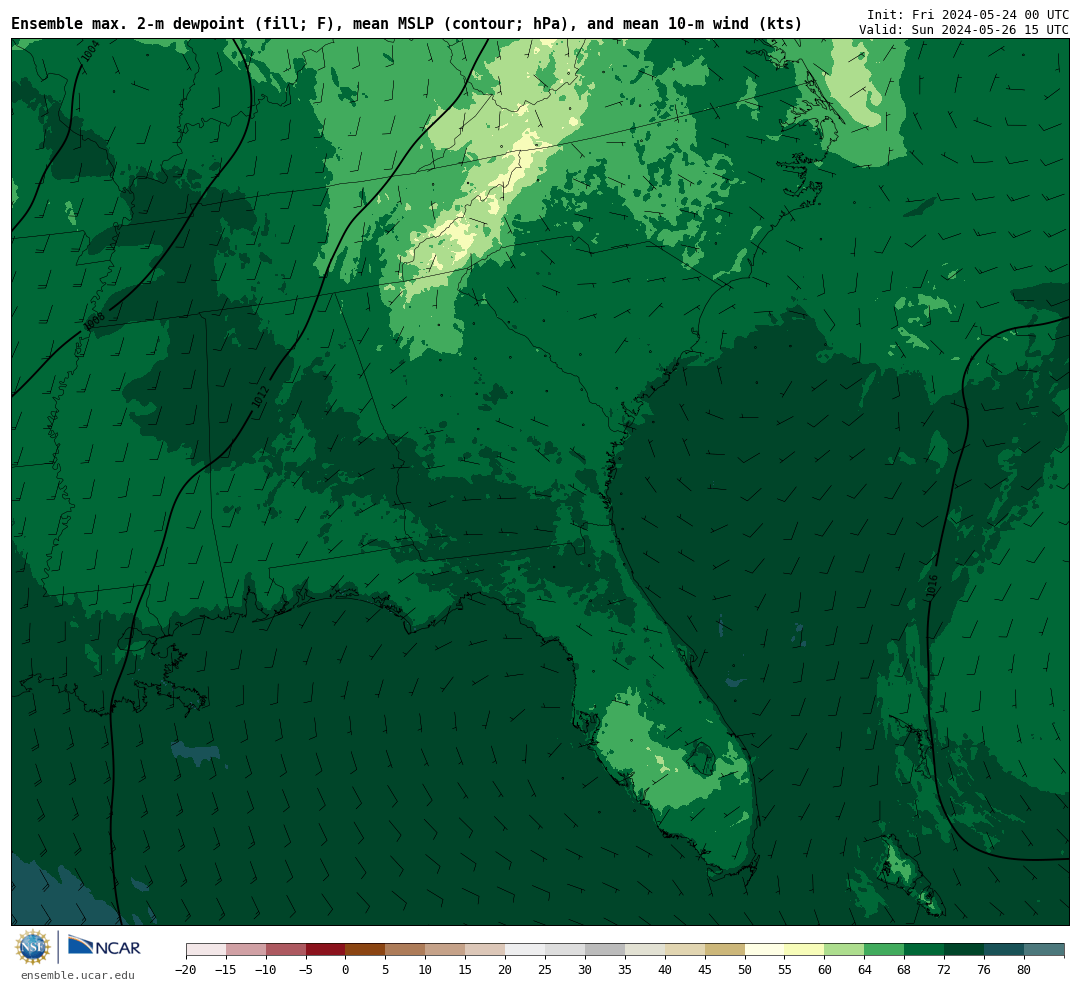Image resolution: width=1080 pixels, height=988 pixels.
Task: Click the 20 colorbar tick label
Action: pyautogui.click(x=506, y=969)
